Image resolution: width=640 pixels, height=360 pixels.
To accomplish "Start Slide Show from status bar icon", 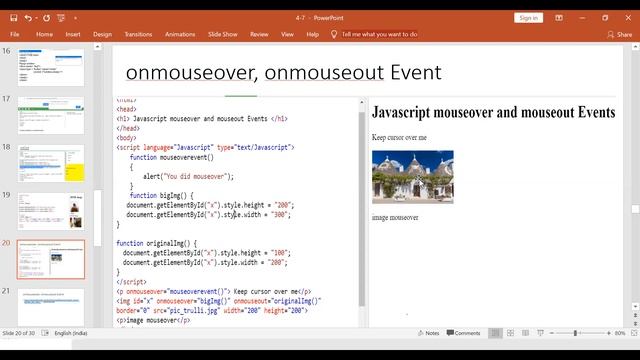I will pyautogui.click(x=540, y=333).
